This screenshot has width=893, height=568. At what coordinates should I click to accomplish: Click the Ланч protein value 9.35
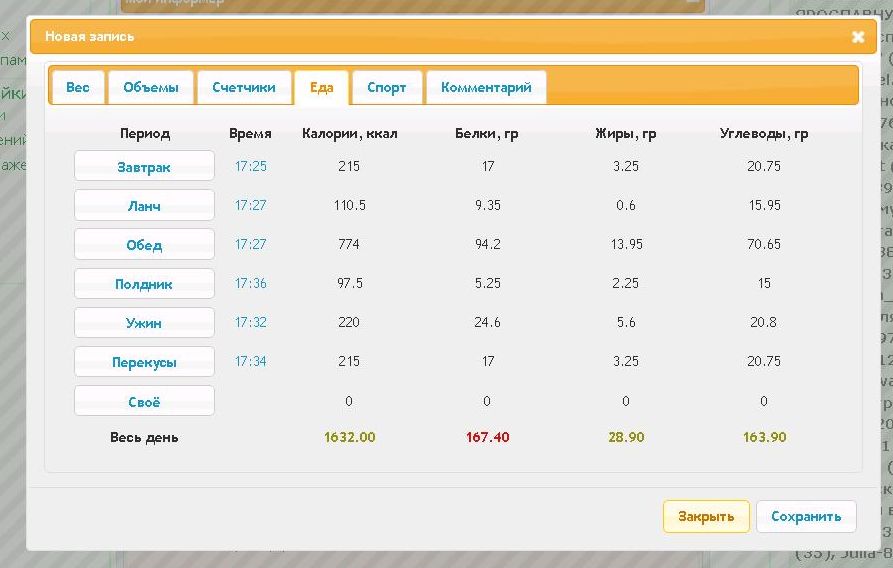(488, 205)
